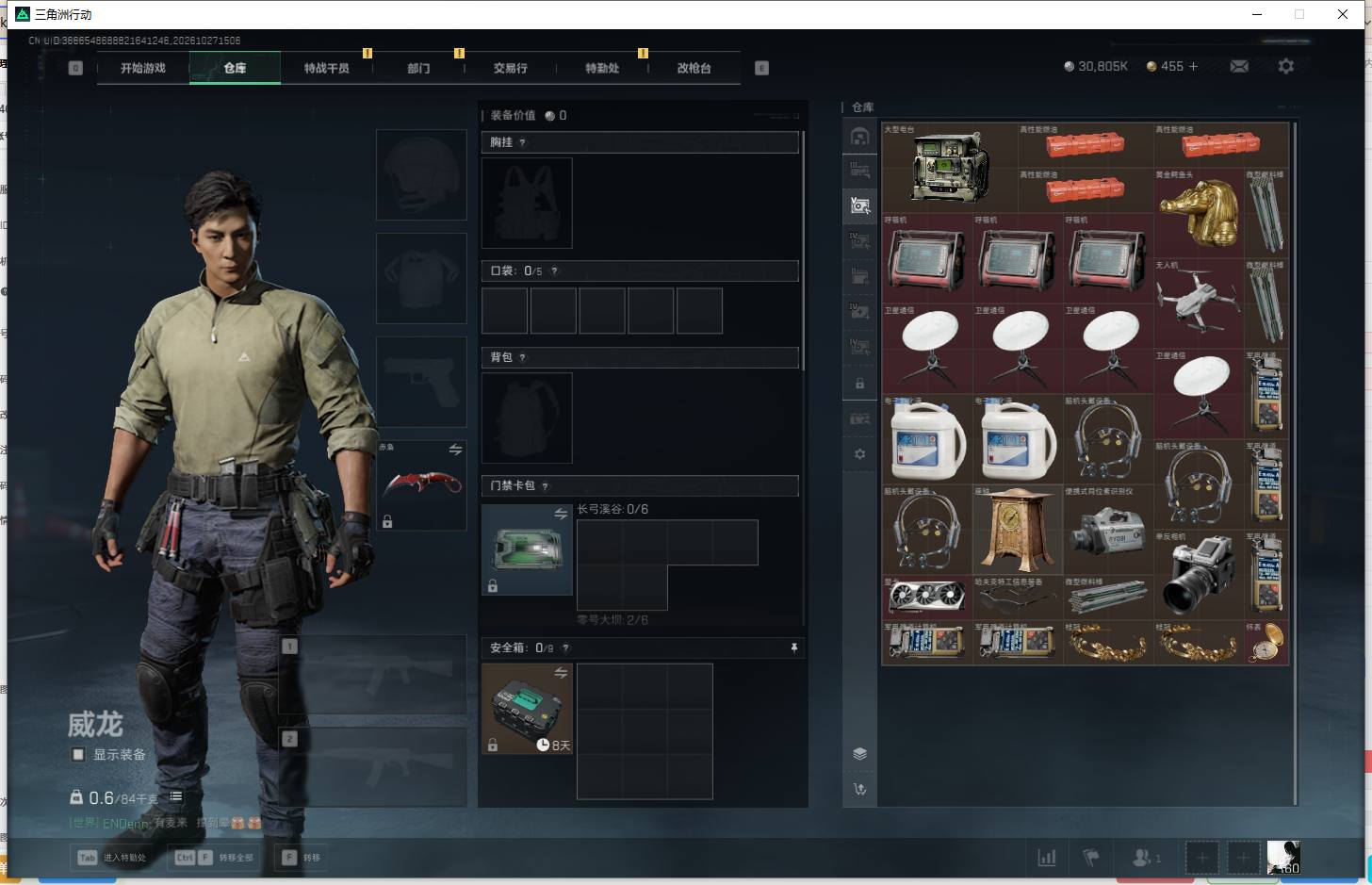Click the E key navigation icon
The height and width of the screenshot is (885, 1372).
coord(761,68)
